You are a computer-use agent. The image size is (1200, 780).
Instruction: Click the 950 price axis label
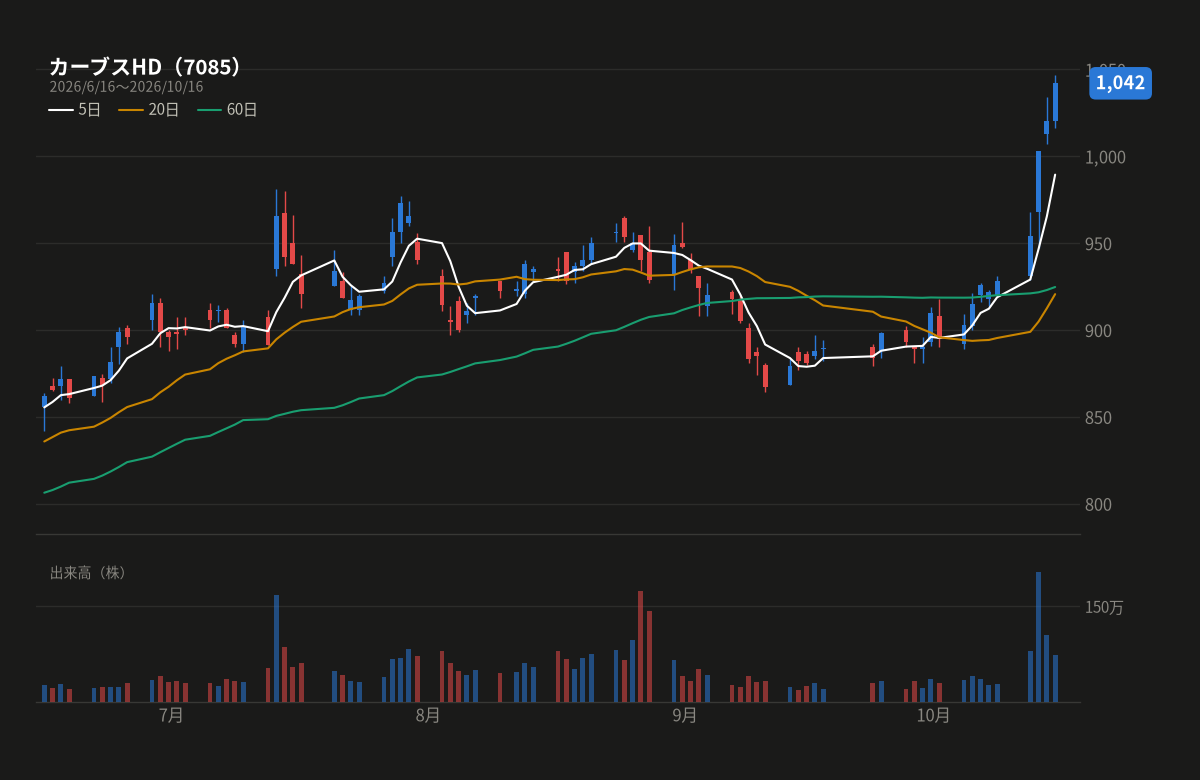click(1099, 244)
